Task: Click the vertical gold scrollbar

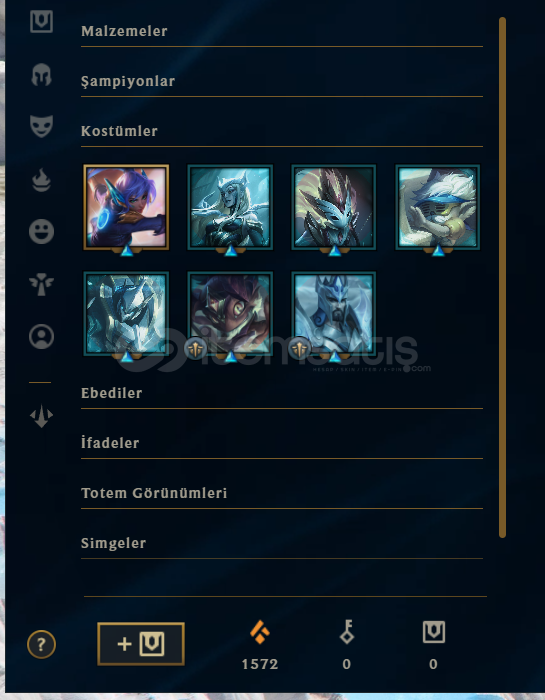Action: tap(502, 277)
